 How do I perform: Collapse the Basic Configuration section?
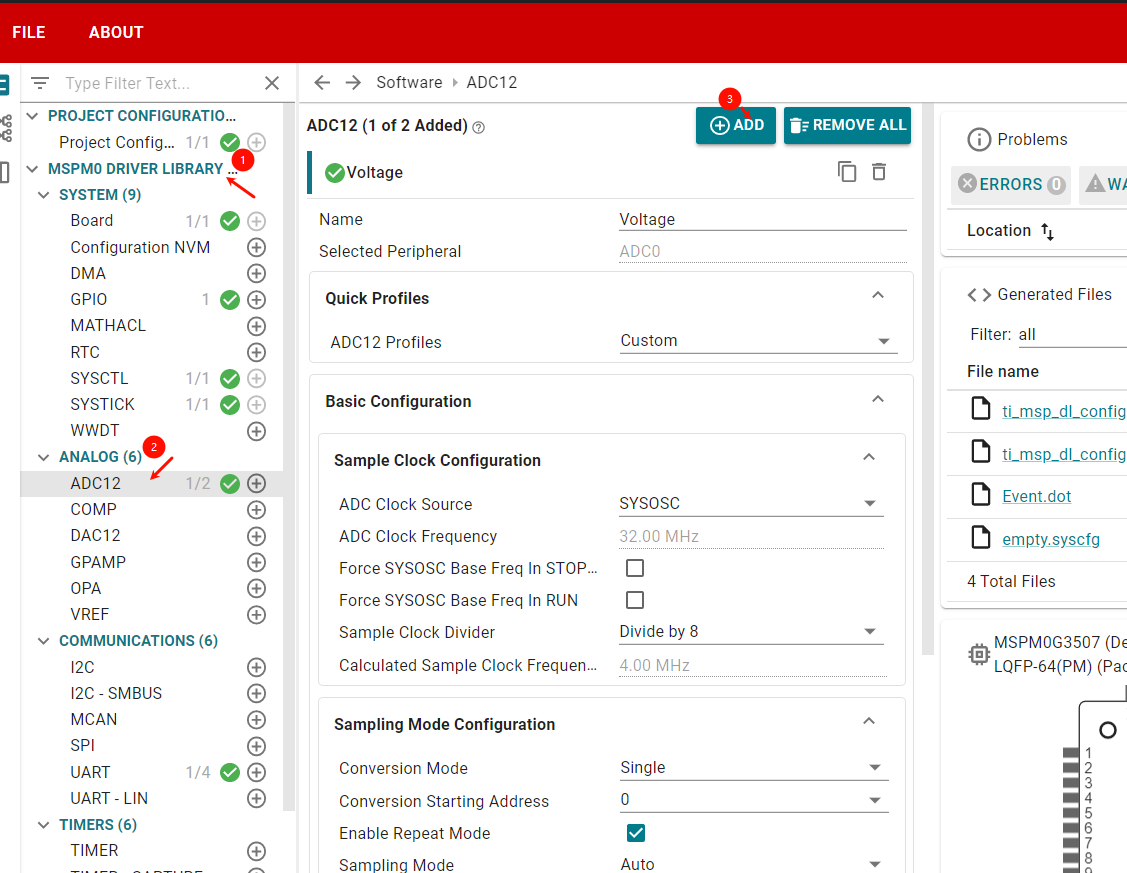point(878,399)
